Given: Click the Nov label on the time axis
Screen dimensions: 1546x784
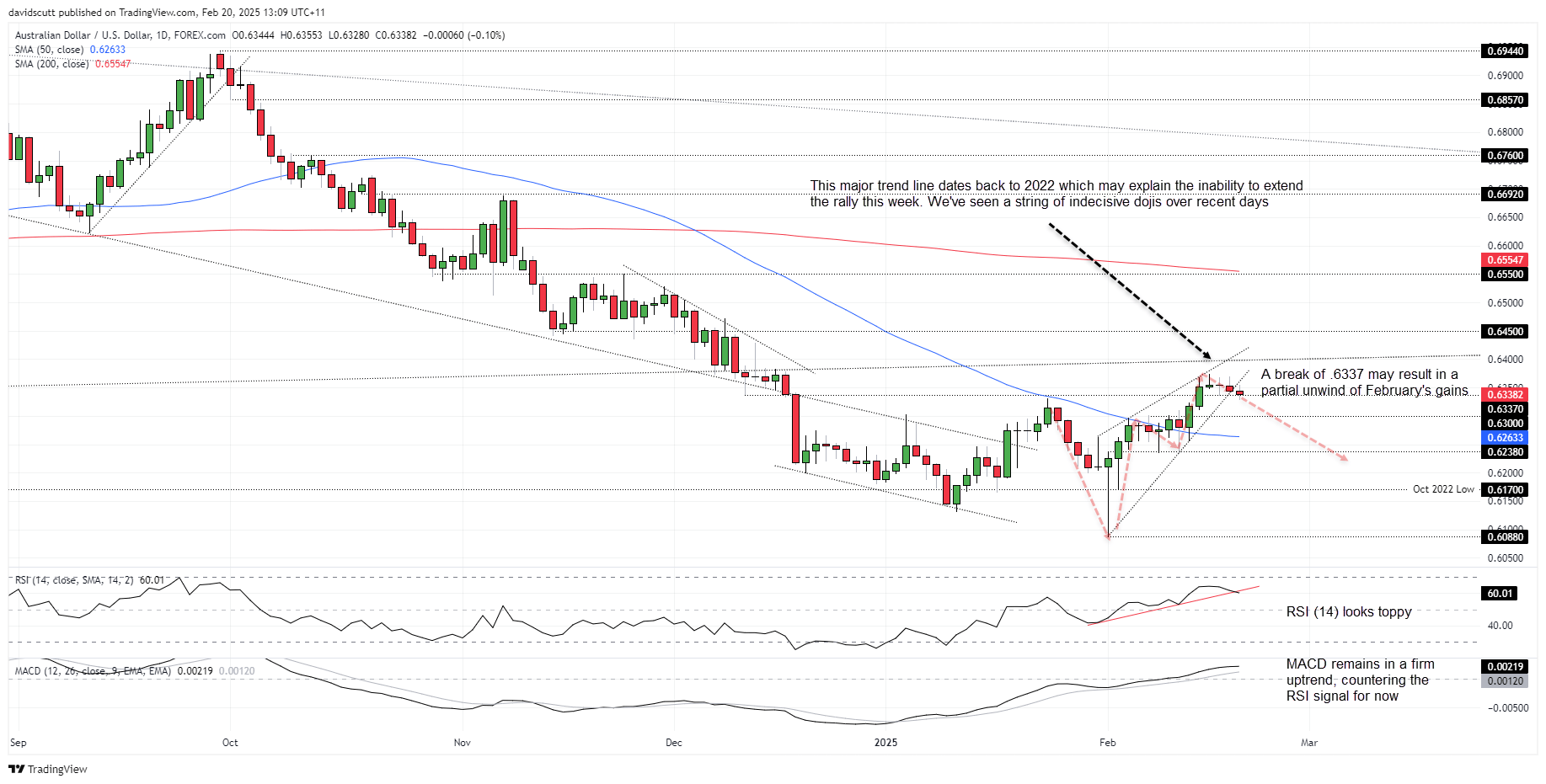Looking at the screenshot, I should (x=462, y=743).
